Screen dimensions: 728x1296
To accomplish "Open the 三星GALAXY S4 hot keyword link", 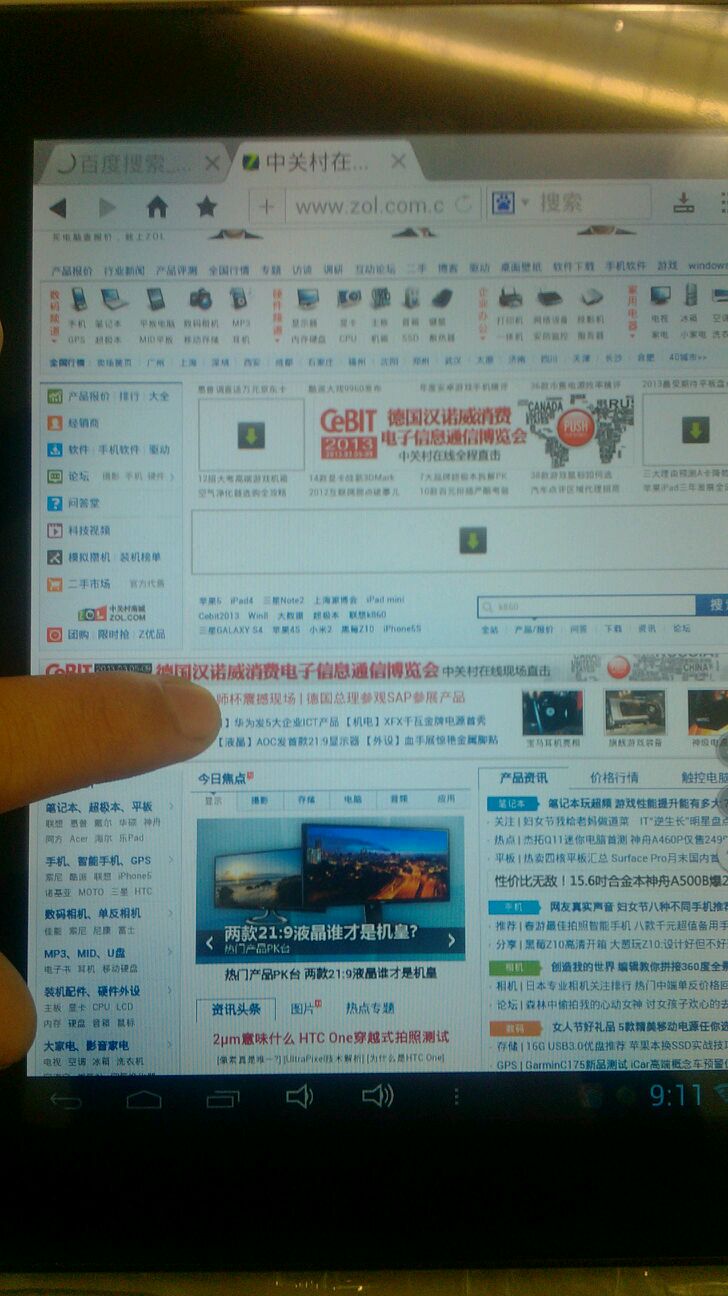I will [231, 630].
